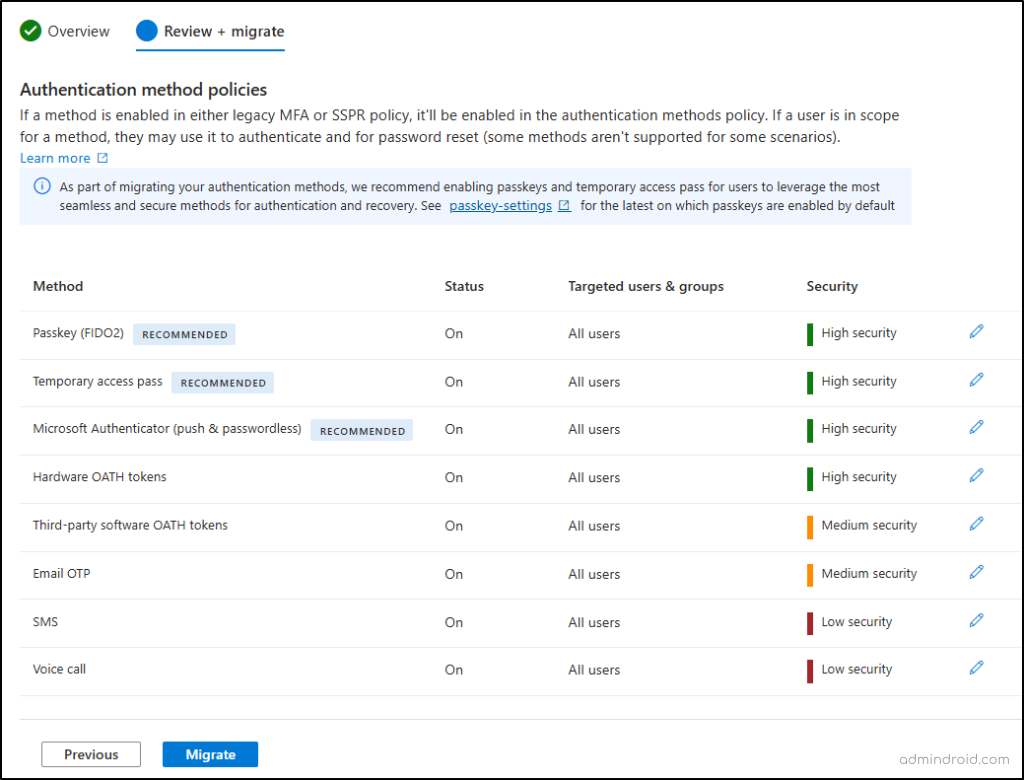Edit Third-party software OATH tokens pencil icon
The height and width of the screenshot is (780, 1024).
tap(976, 523)
